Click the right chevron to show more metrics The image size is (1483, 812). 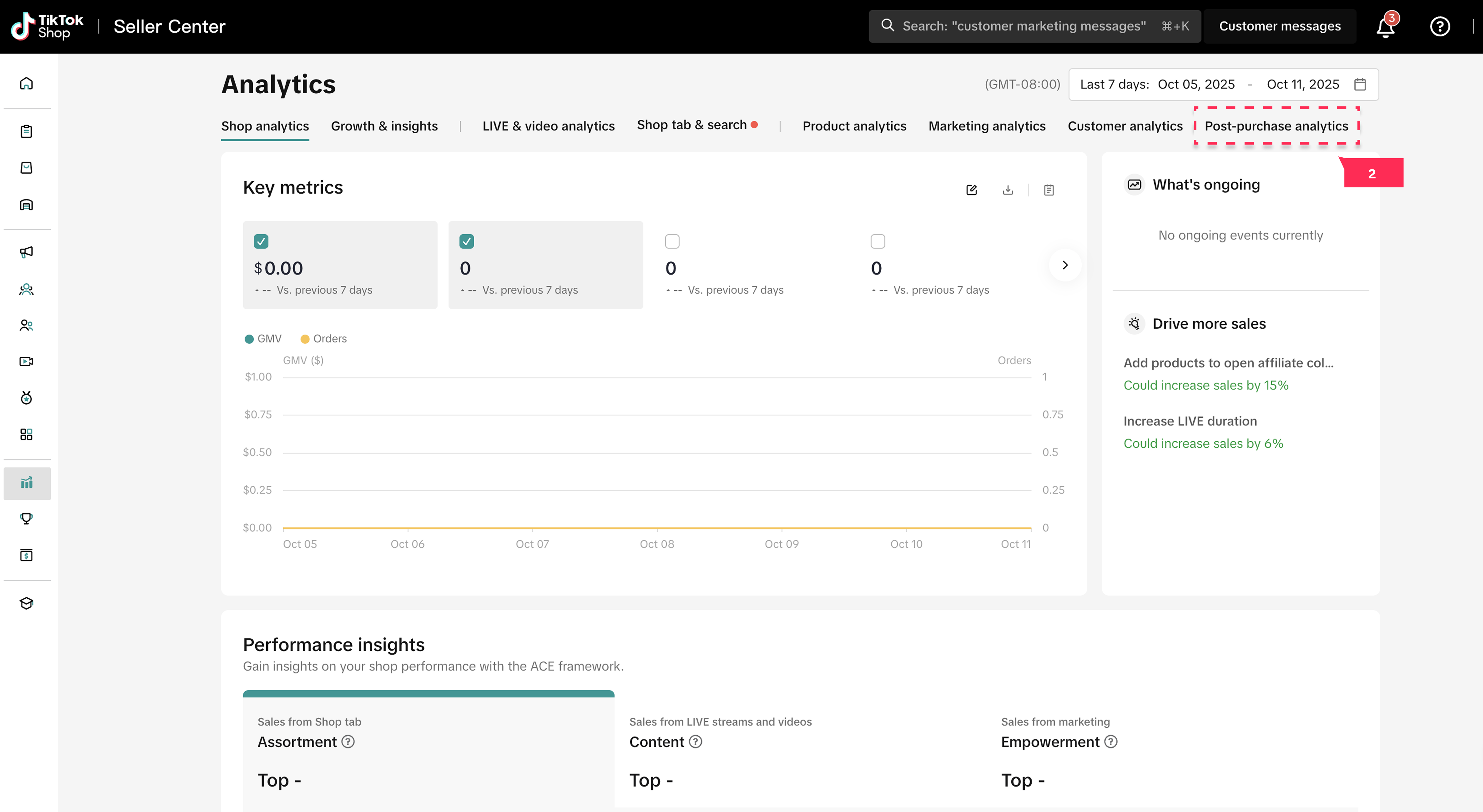tap(1064, 265)
